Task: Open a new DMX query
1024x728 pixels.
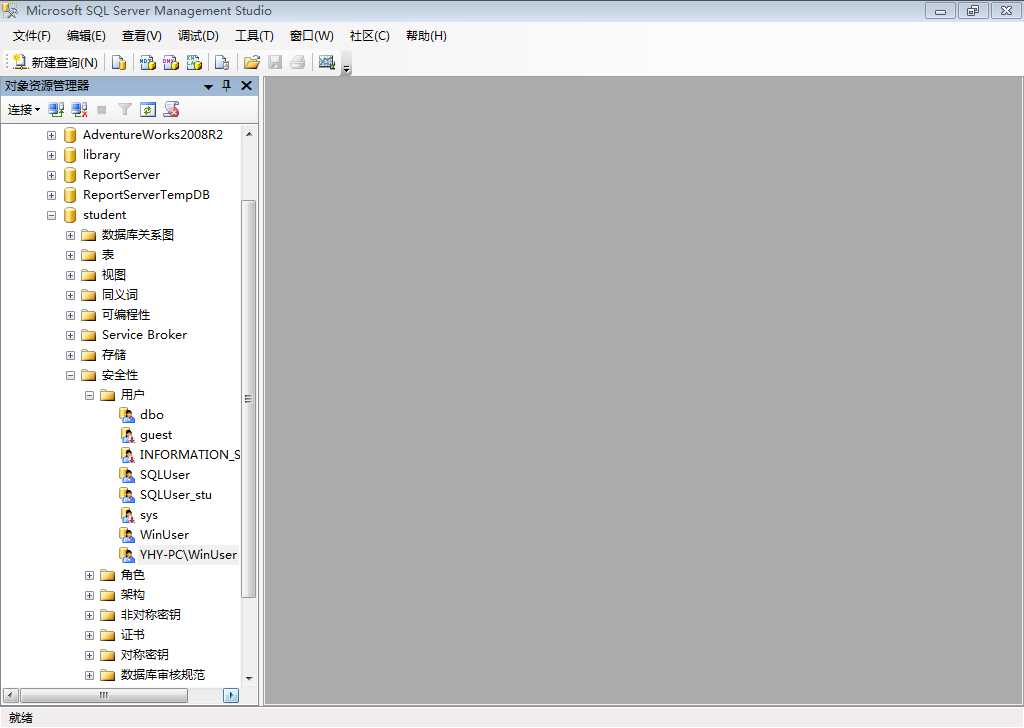Action: (171, 63)
